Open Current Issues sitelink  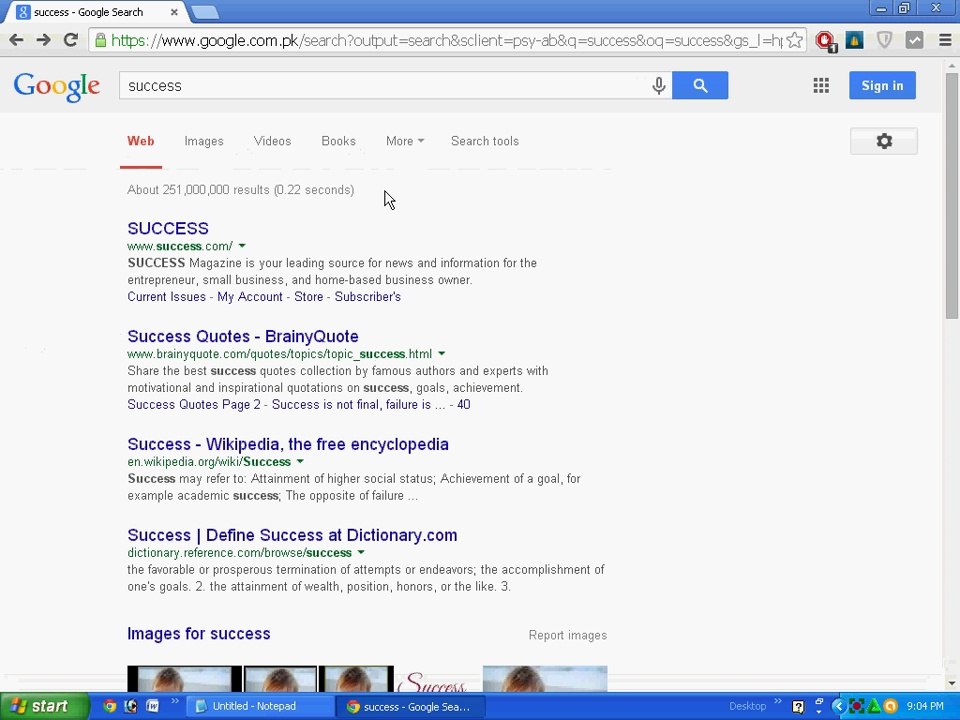pyautogui.click(x=167, y=297)
